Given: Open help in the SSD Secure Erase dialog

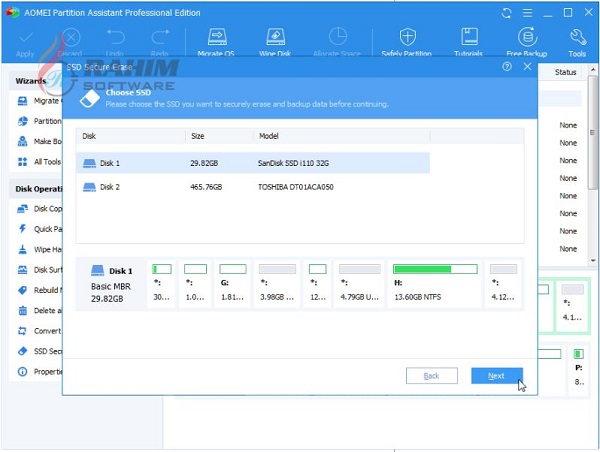Looking at the screenshot, I should pos(507,67).
